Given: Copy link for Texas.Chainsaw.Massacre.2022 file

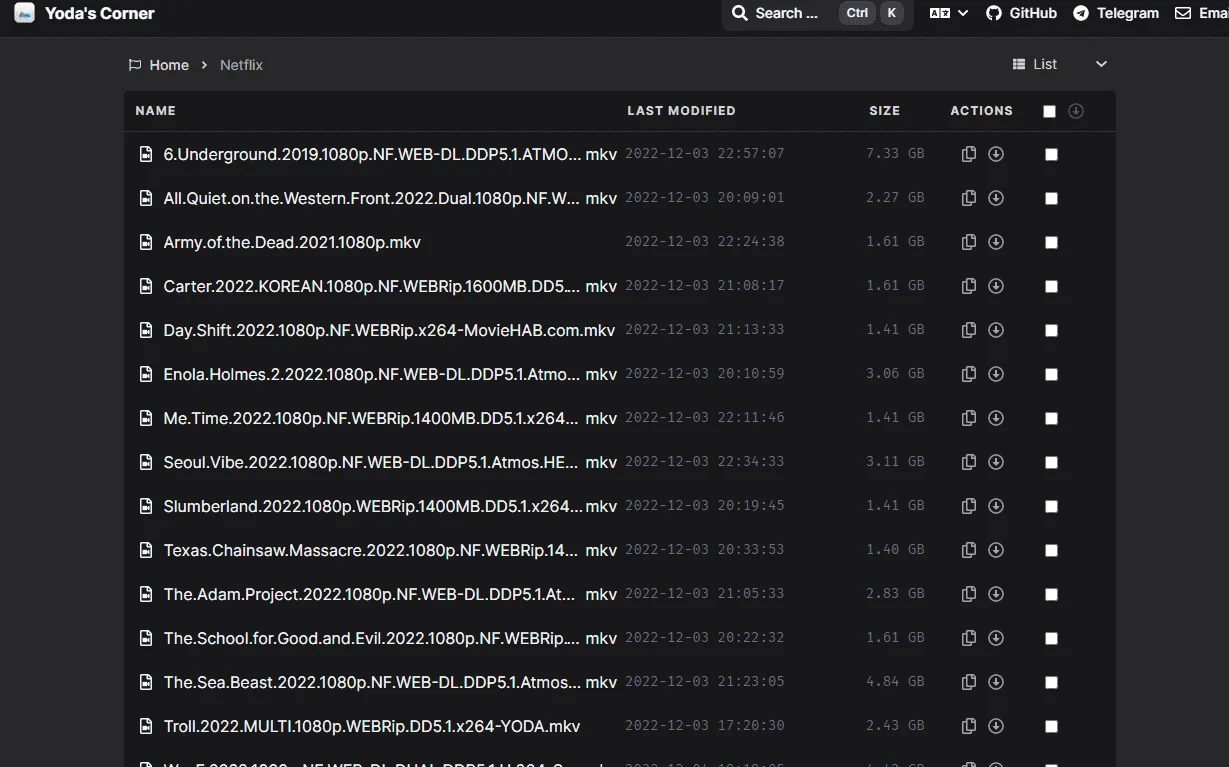Looking at the screenshot, I should [x=968, y=550].
